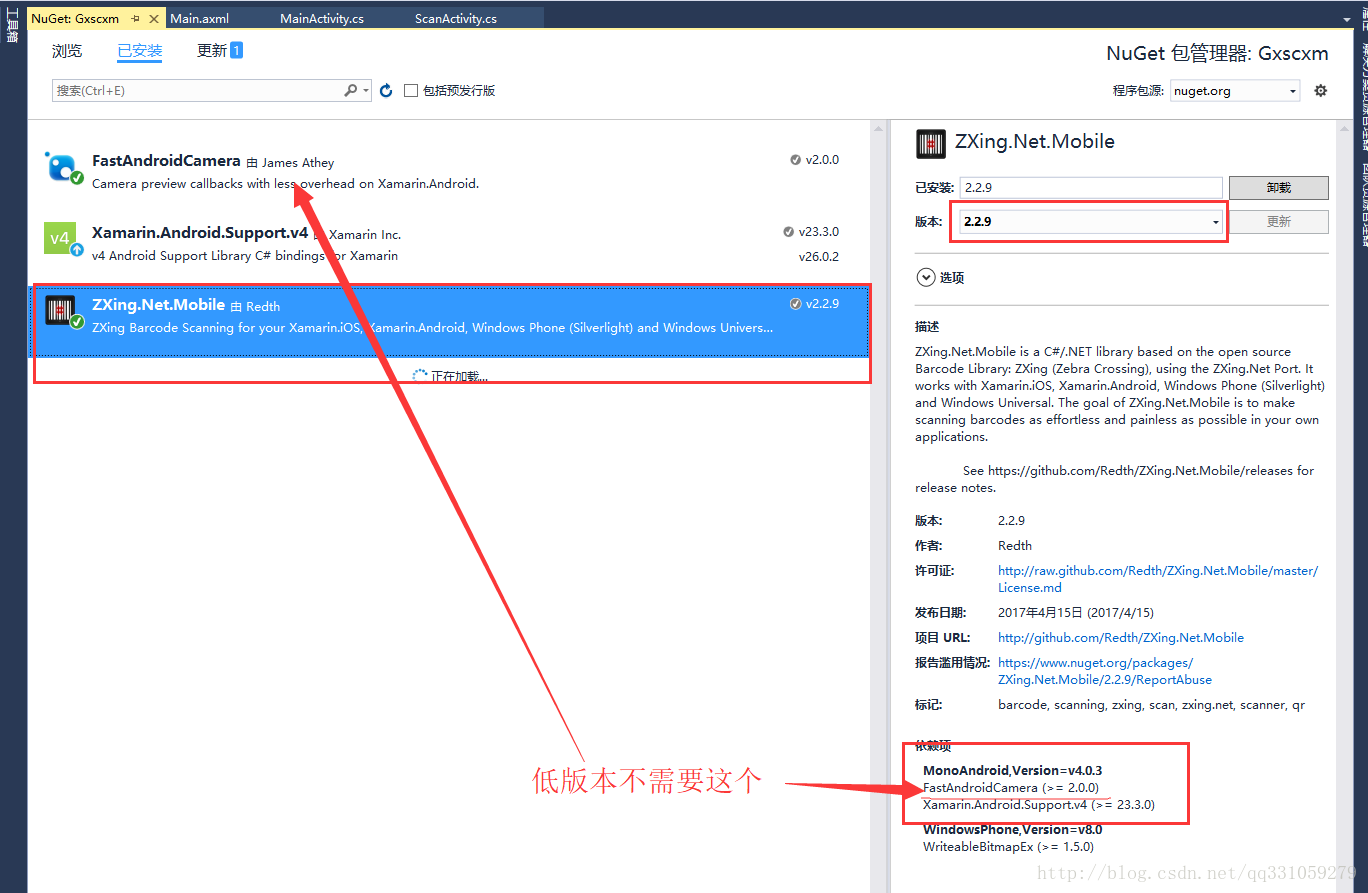Click the tags text barcode, scanning, zxing
Image resolution: width=1368 pixels, height=893 pixels.
(1151, 705)
